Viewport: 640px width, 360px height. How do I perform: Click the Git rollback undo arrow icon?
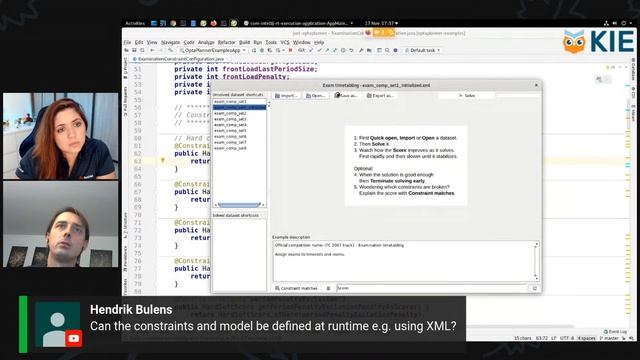[351, 50]
